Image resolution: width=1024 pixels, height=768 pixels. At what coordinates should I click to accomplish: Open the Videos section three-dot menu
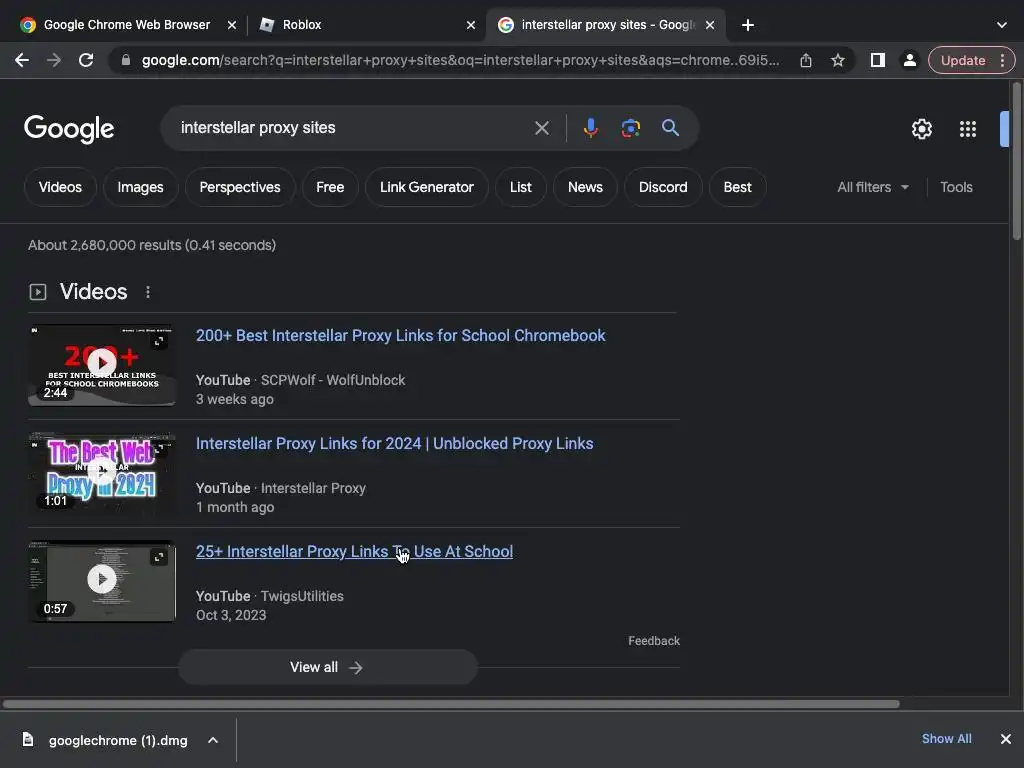pos(148,292)
